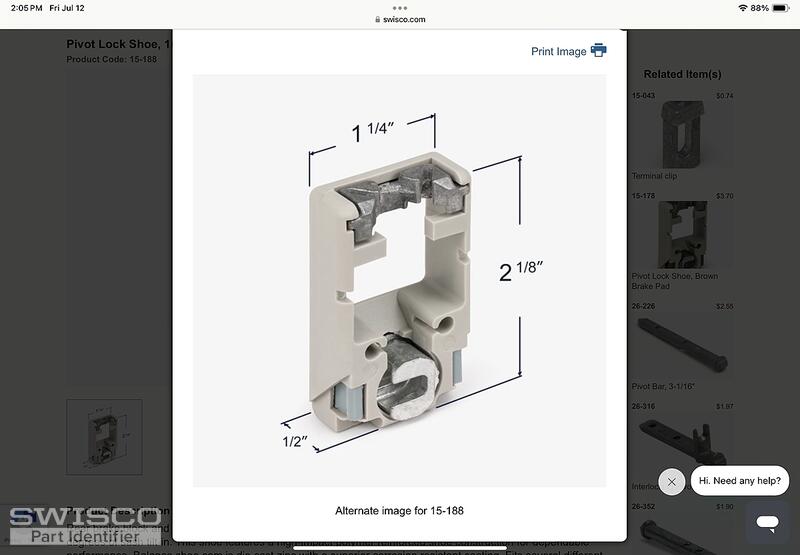Viewport: 800px width, 555px height.
Task: Open the Pivot Lock Shoe, Brown Brake Pad image
Action: (682, 235)
